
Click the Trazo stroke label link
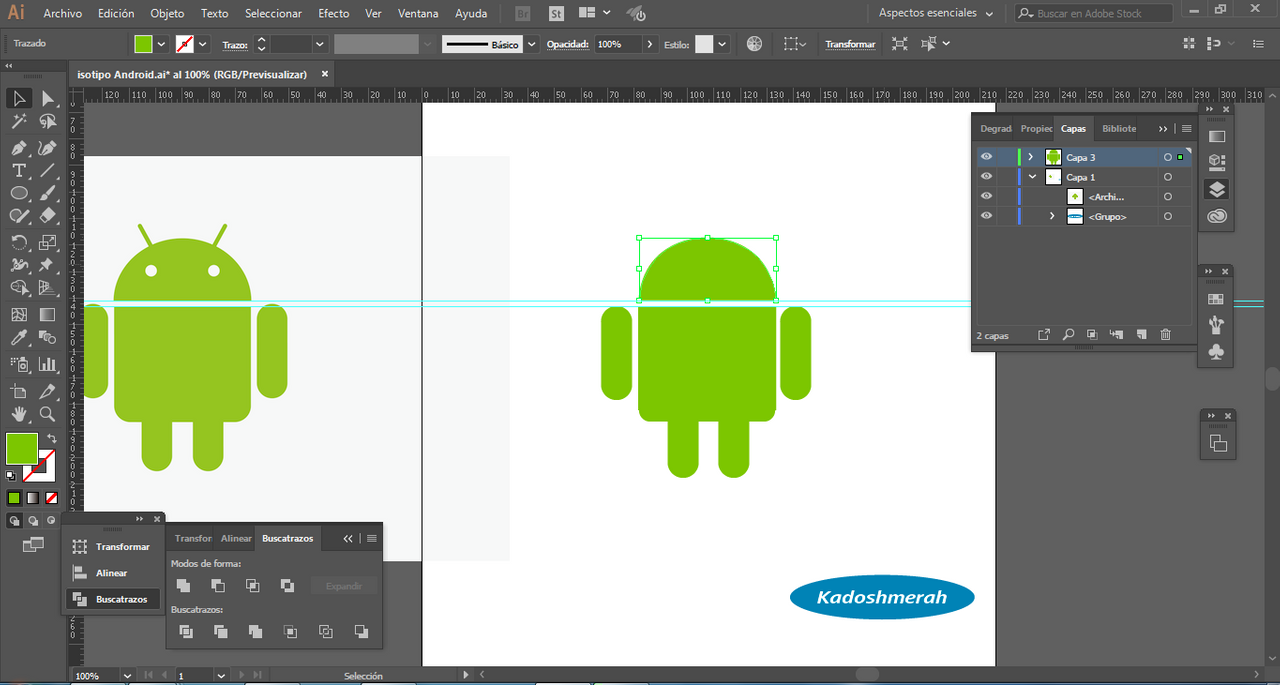pos(234,44)
